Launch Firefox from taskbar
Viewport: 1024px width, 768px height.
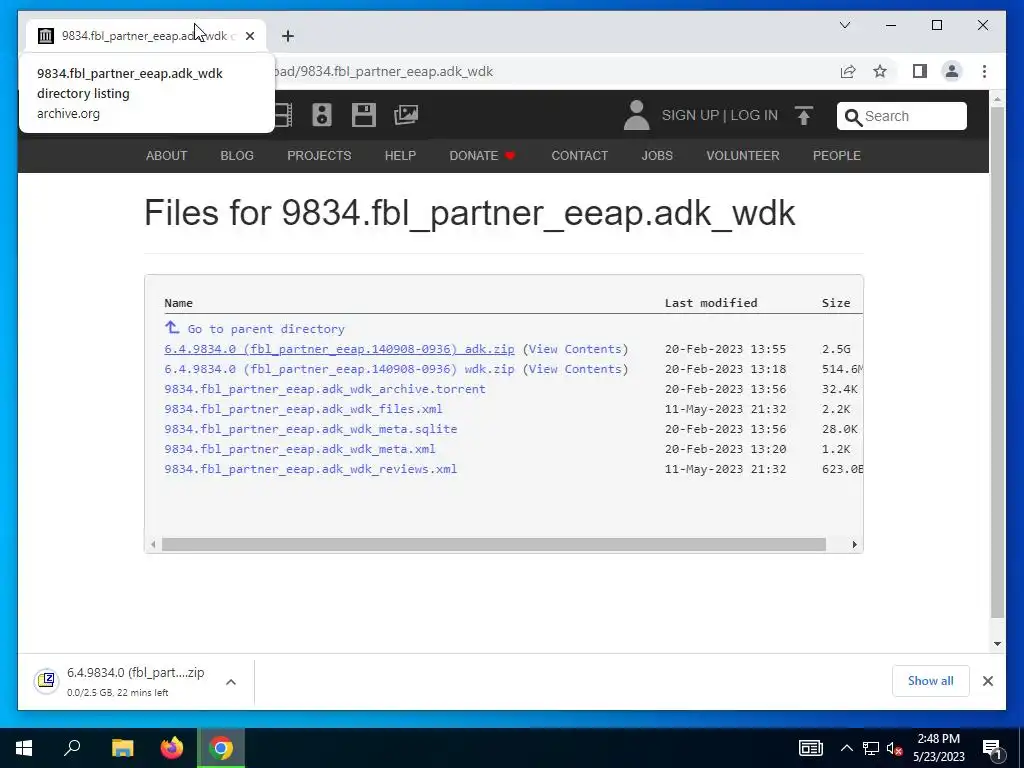tap(172, 748)
